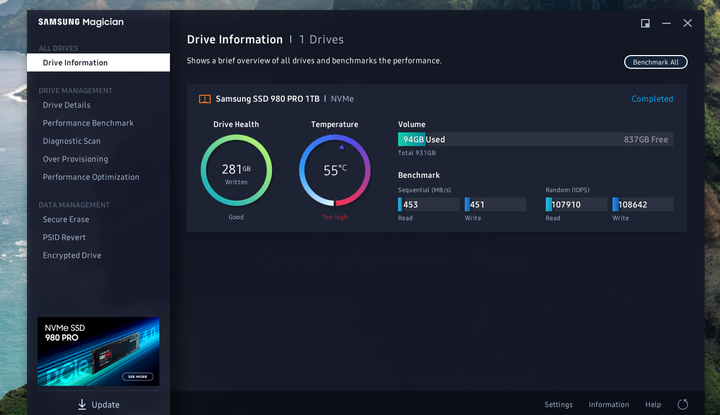The width and height of the screenshot is (720, 415).
Task: Click the orange drive warning icon
Action: pyautogui.click(x=205, y=99)
